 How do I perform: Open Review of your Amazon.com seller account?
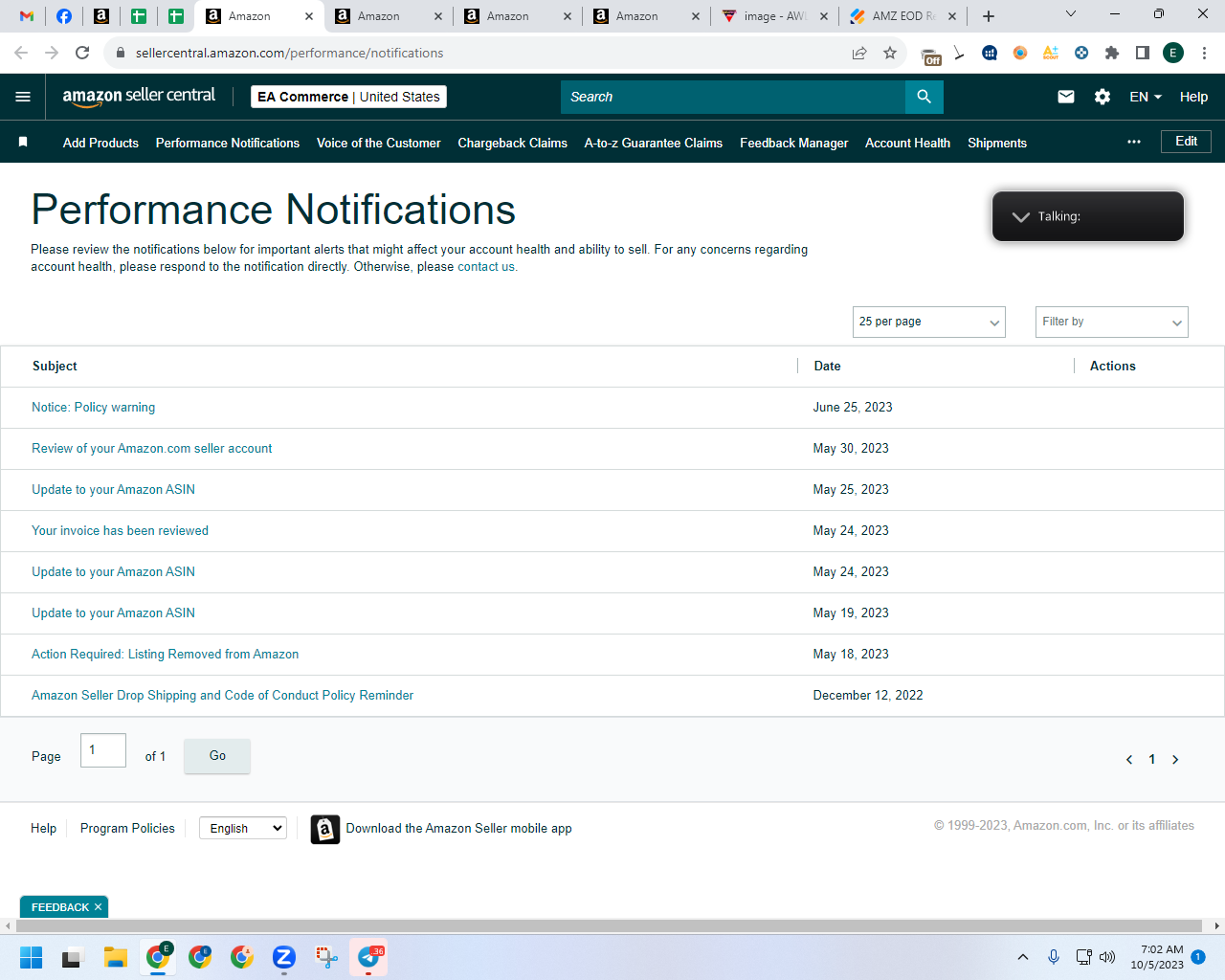[x=151, y=449]
